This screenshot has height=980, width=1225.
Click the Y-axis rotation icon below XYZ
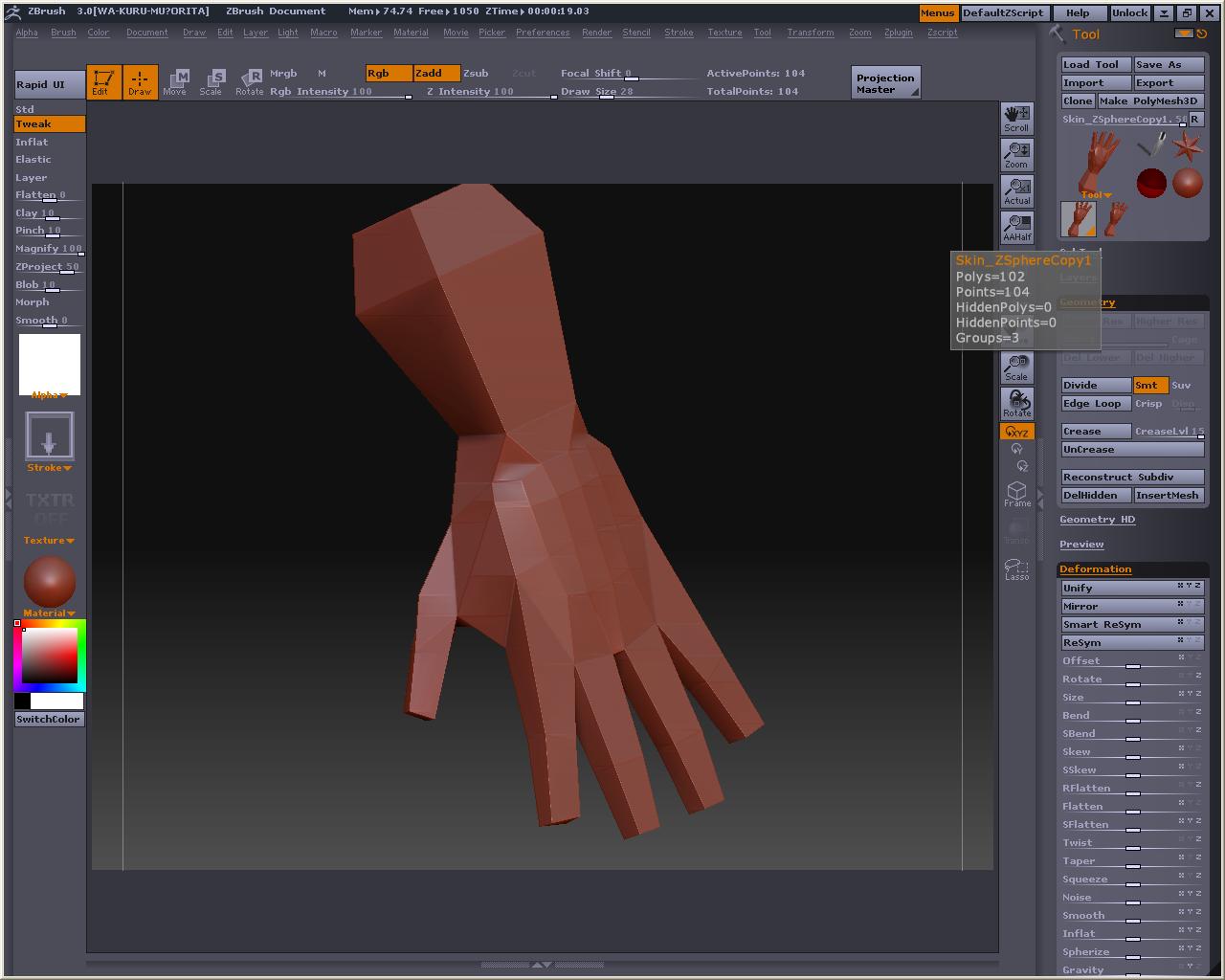[x=1016, y=449]
